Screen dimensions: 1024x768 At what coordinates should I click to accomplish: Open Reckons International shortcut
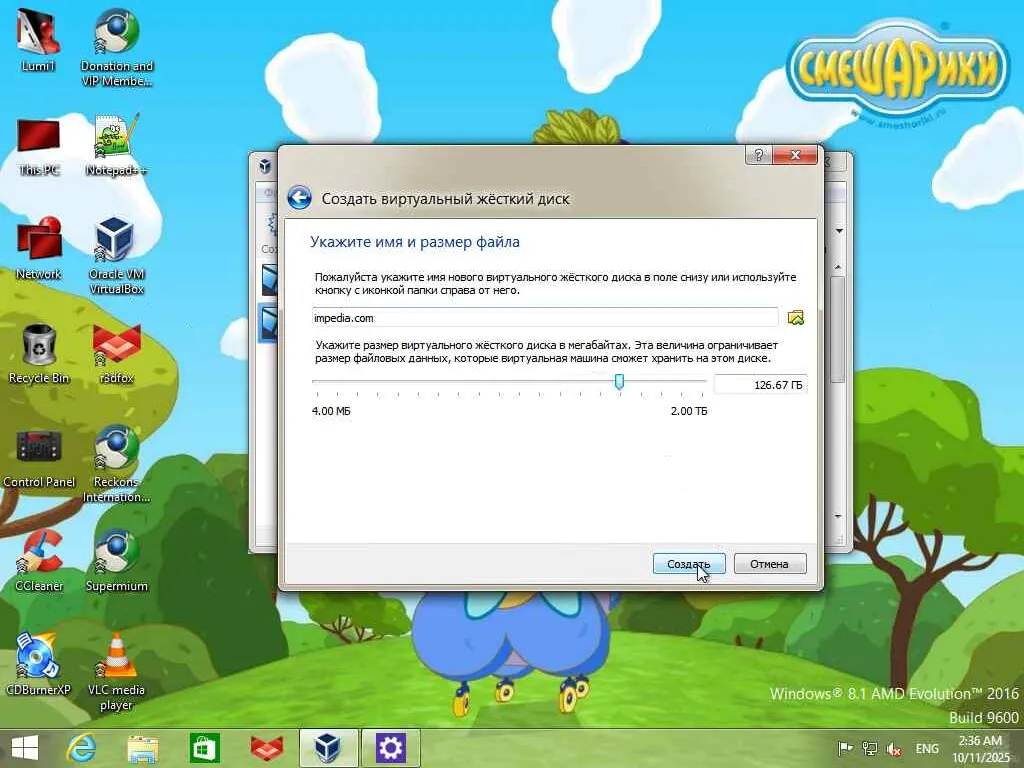tap(116, 464)
